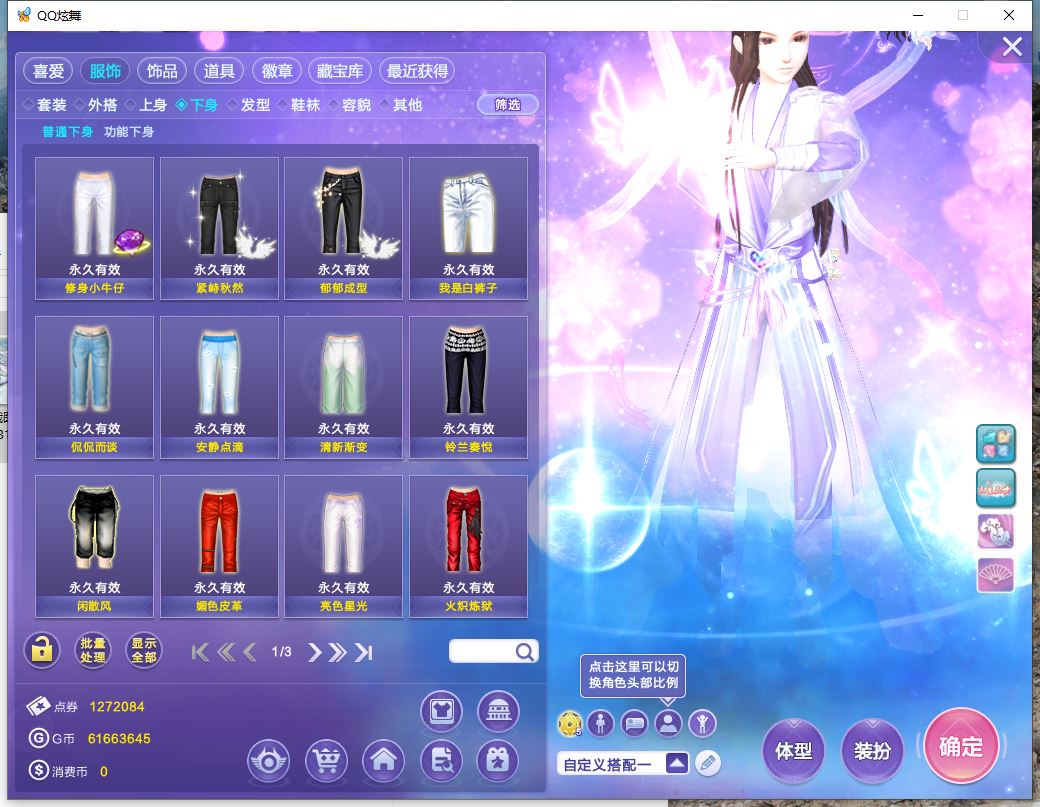Screen dimensions: 1040x807
Task: Select the 套装 category radio
Action: pos(46,105)
